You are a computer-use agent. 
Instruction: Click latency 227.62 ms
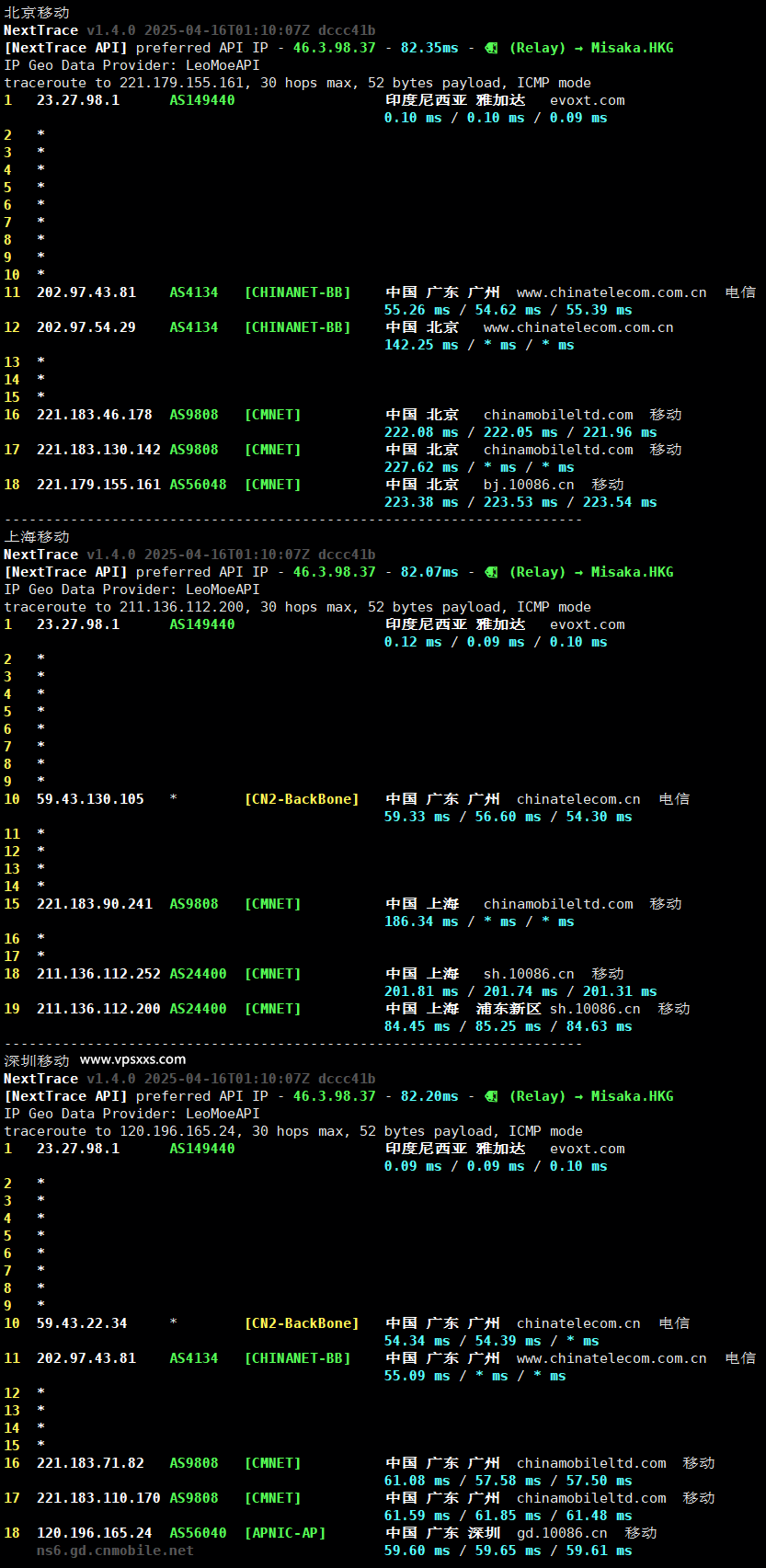[x=421, y=467]
